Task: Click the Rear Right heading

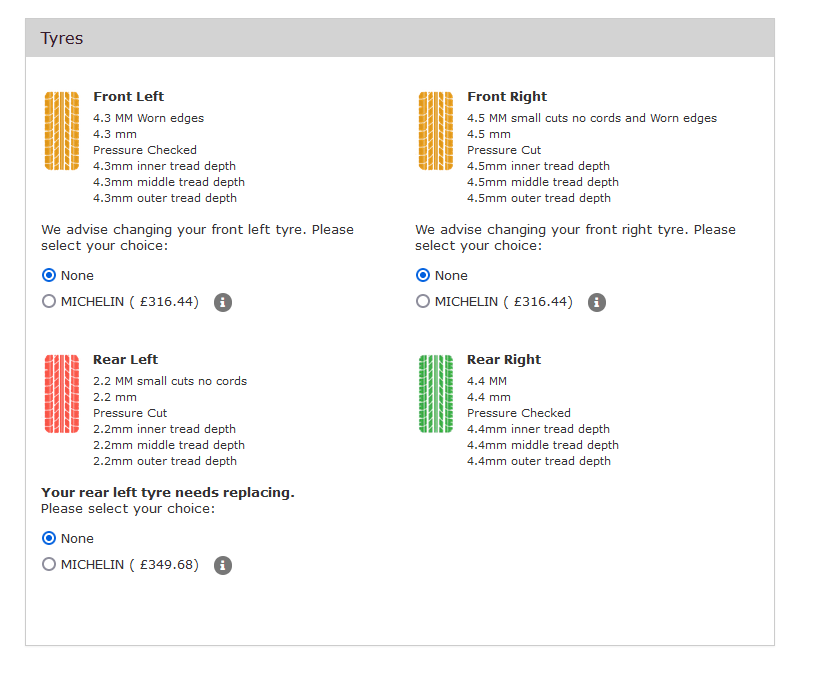Action: click(504, 360)
